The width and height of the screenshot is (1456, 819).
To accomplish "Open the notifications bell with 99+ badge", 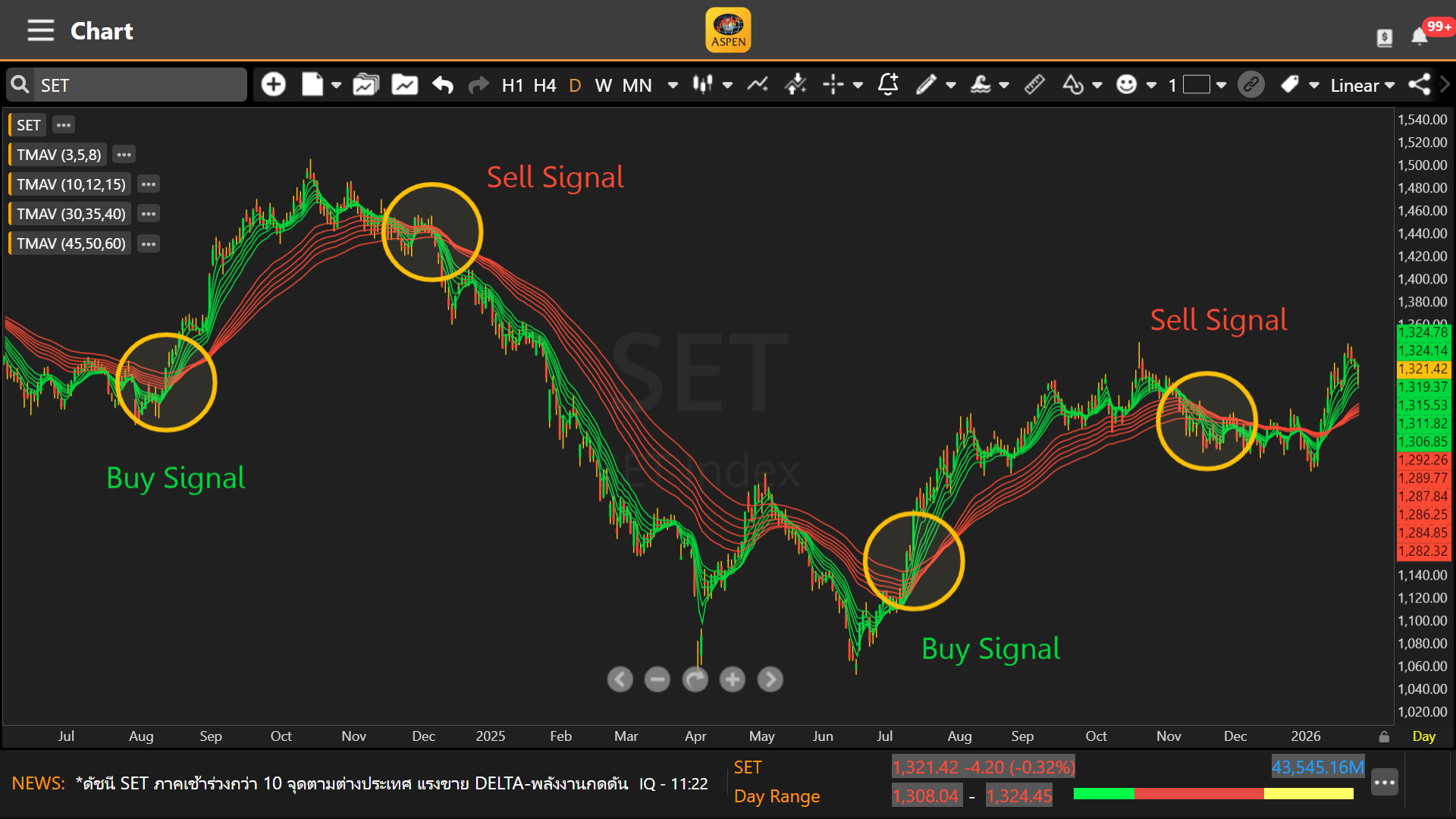I will [1420, 36].
